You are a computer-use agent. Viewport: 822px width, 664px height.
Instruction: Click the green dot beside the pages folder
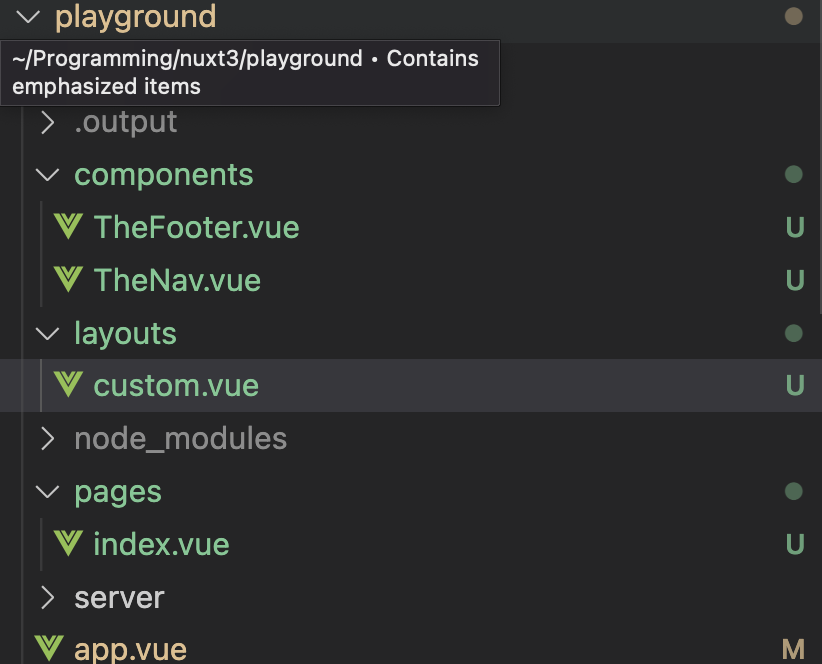793,491
